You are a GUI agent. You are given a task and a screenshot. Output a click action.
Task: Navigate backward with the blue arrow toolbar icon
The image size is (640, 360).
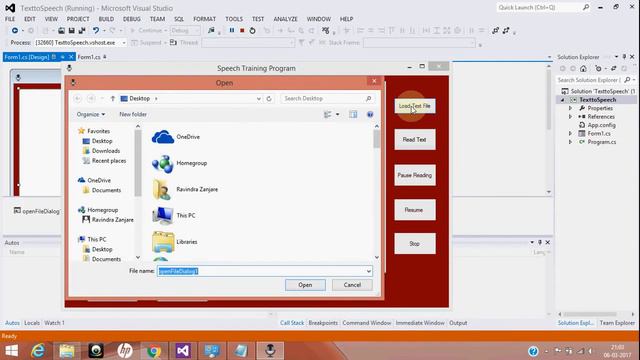pos(15,31)
